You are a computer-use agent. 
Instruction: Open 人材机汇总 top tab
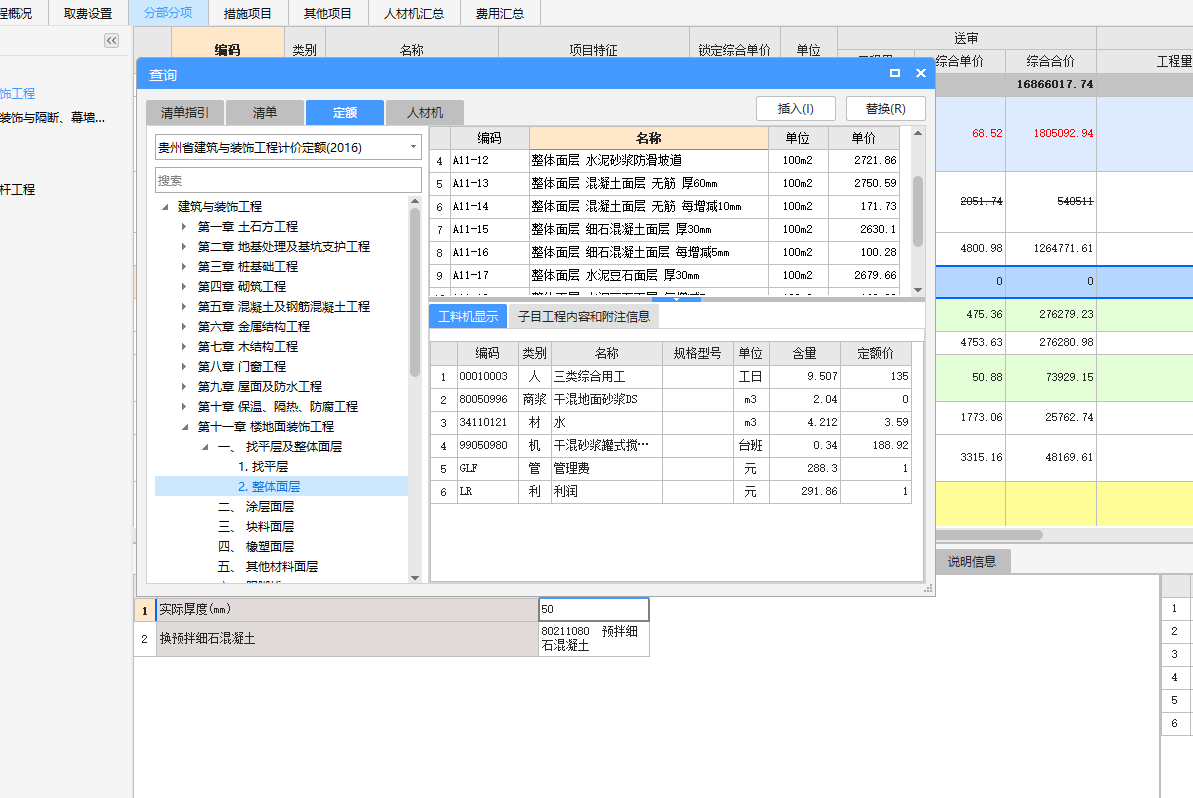tap(414, 13)
